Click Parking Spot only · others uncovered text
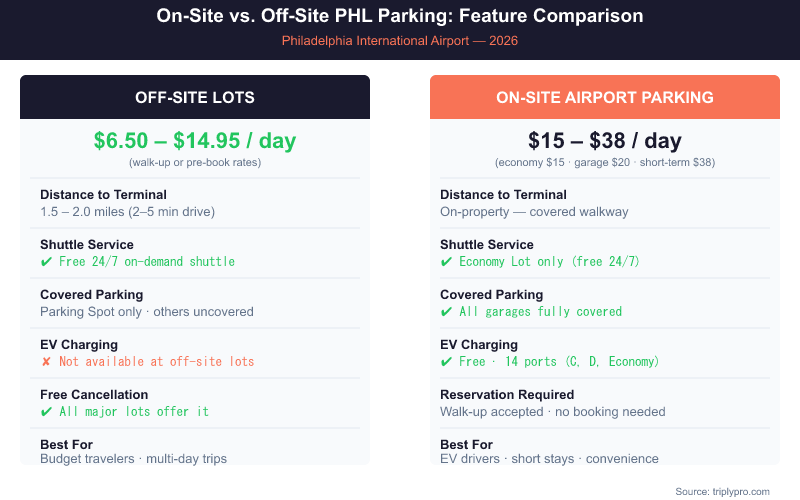 coord(146,312)
